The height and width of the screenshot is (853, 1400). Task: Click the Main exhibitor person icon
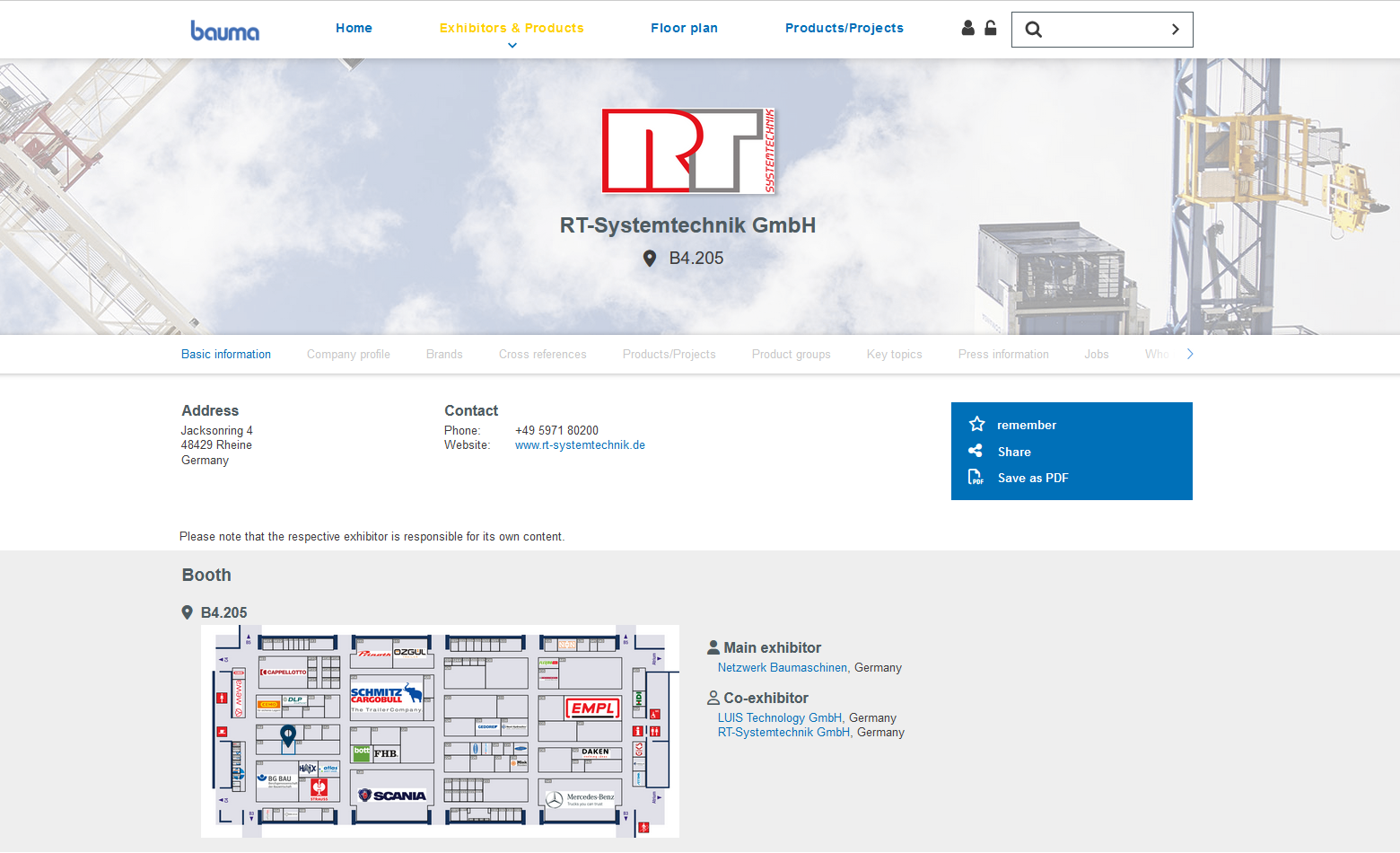pyautogui.click(x=713, y=647)
